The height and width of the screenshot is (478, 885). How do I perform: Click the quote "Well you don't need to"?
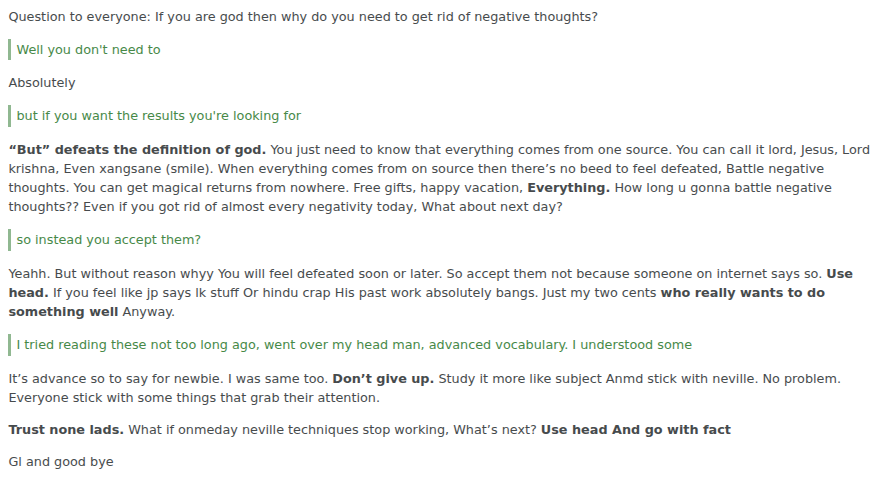point(88,50)
